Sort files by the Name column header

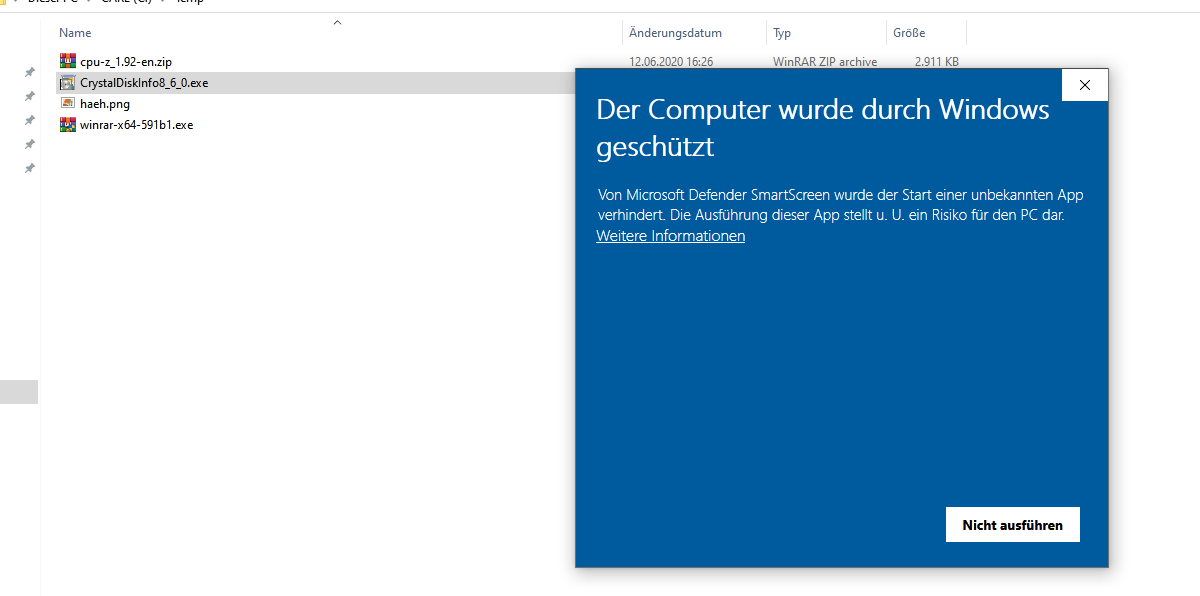[75, 33]
